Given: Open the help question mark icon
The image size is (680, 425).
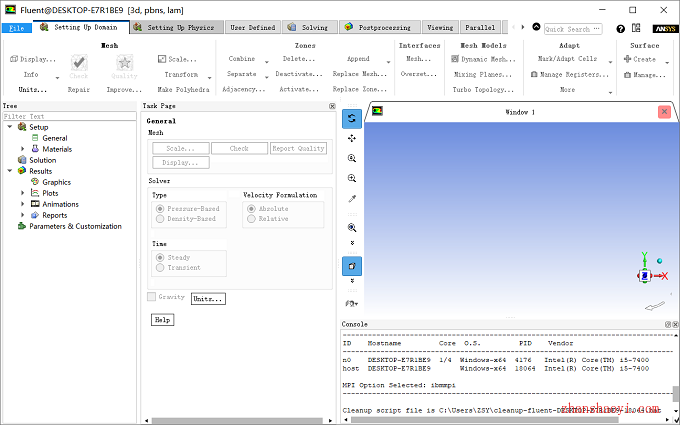Looking at the screenshot, I should pyautogui.click(x=621, y=29).
